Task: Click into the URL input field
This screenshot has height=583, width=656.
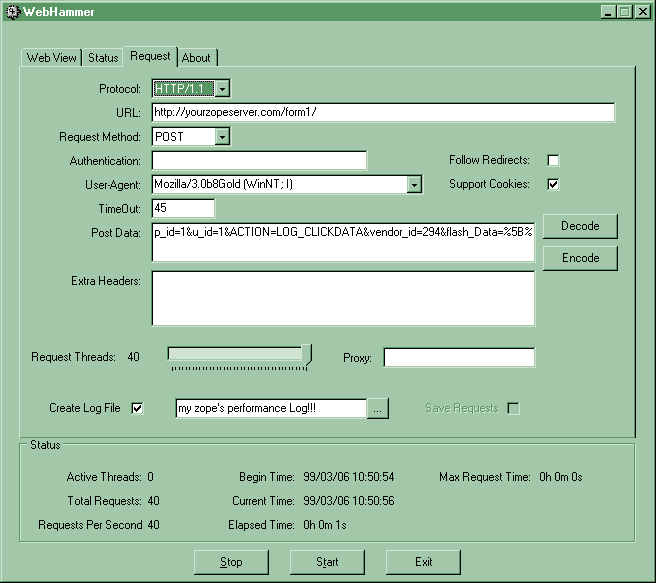Action: (383, 112)
